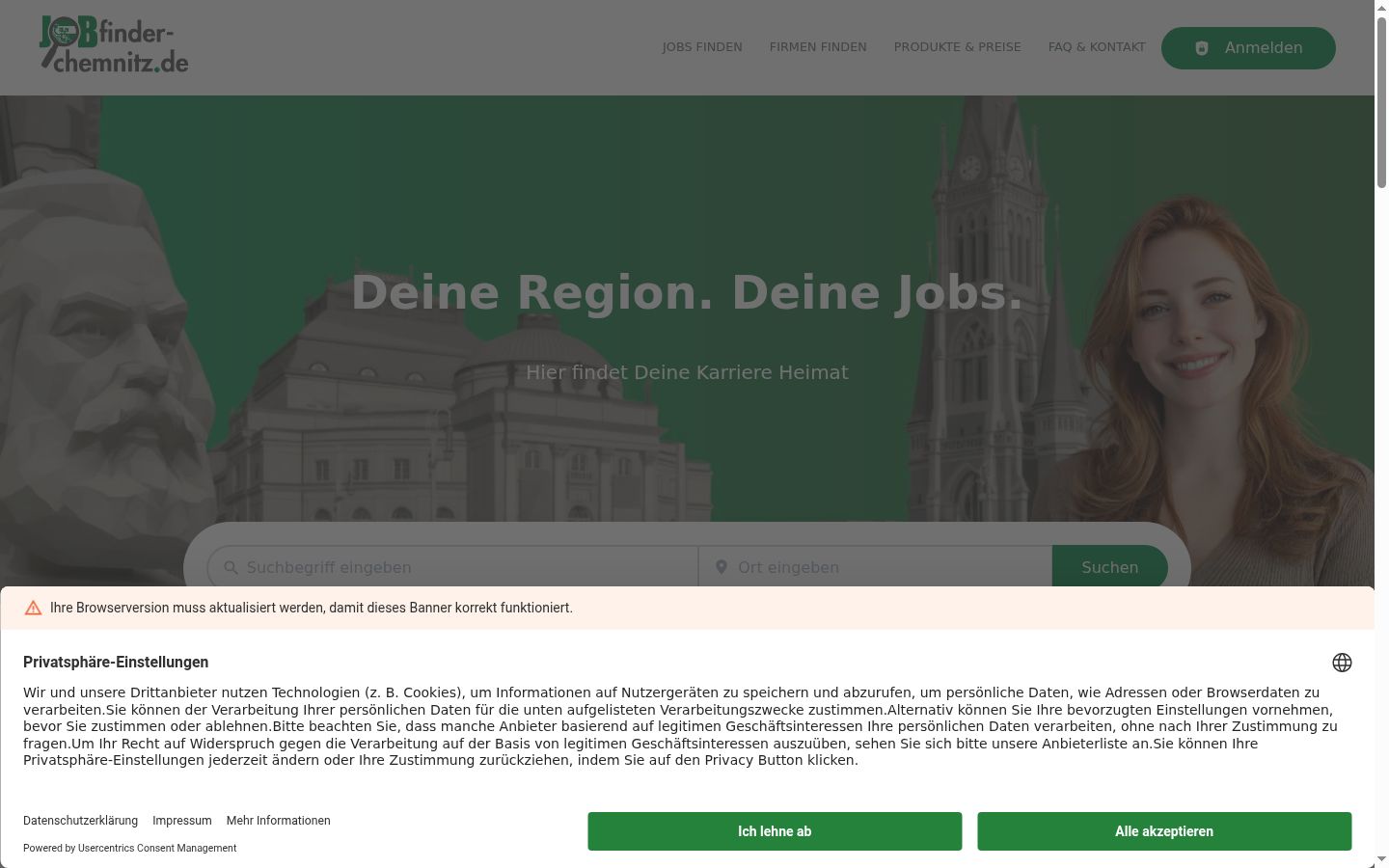Click the headline Deine Region. Deine Jobs.
1389x868 pixels.
[x=687, y=292]
